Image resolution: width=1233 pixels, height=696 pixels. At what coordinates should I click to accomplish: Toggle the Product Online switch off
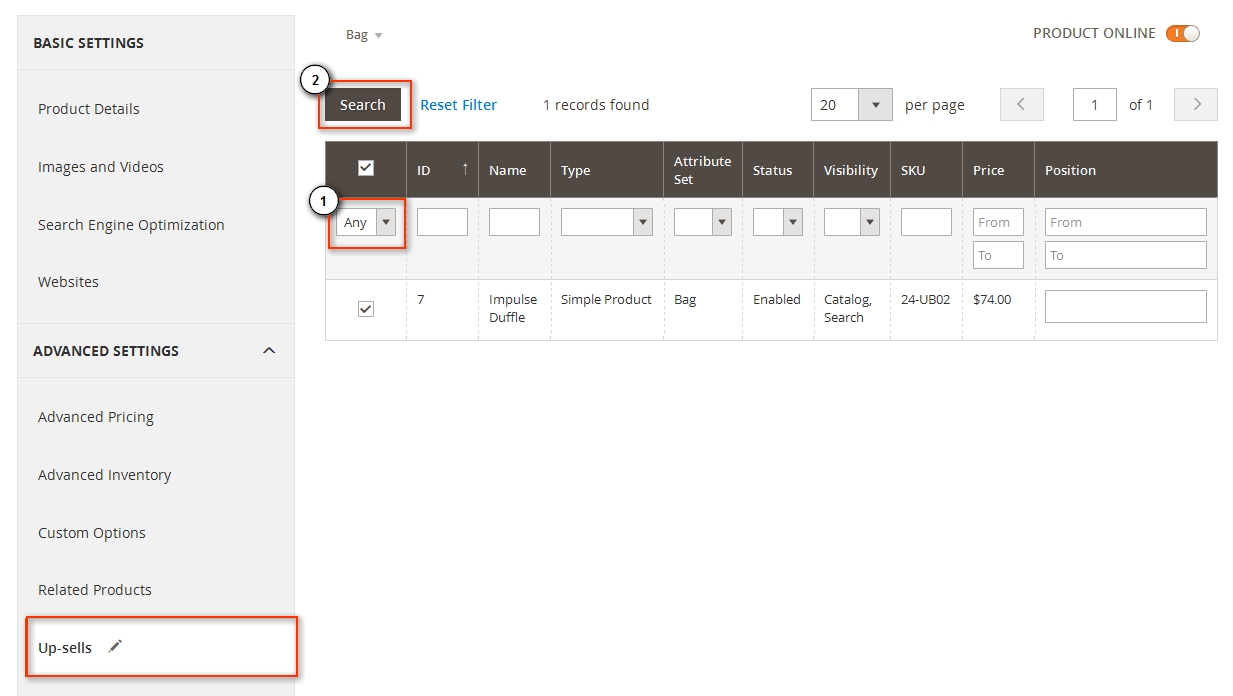[x=1182, y=33]
